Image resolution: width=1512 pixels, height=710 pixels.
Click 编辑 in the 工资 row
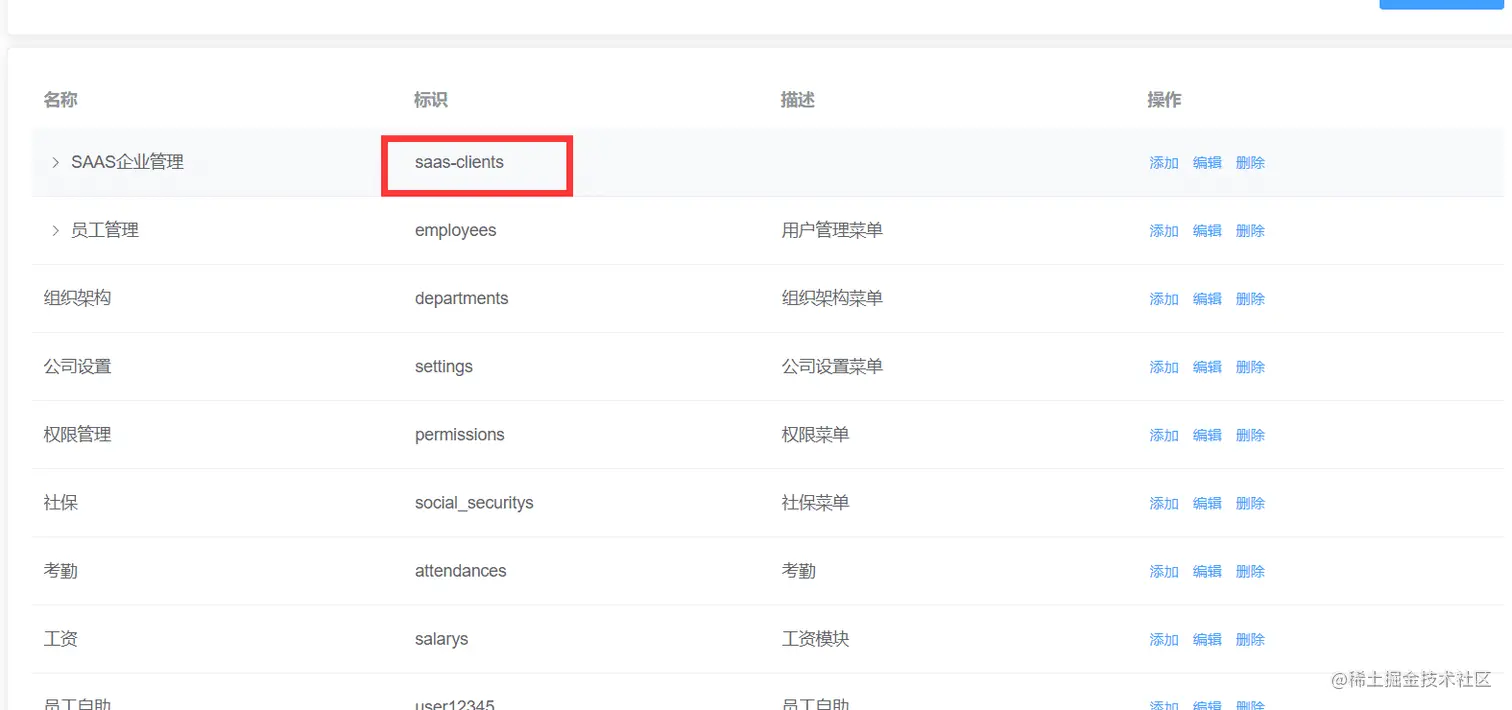pos(1207,639)
